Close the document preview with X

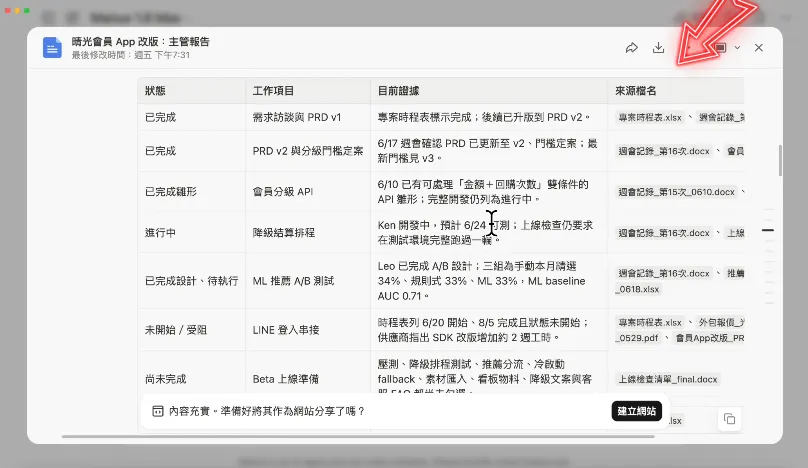coord(759,48)
